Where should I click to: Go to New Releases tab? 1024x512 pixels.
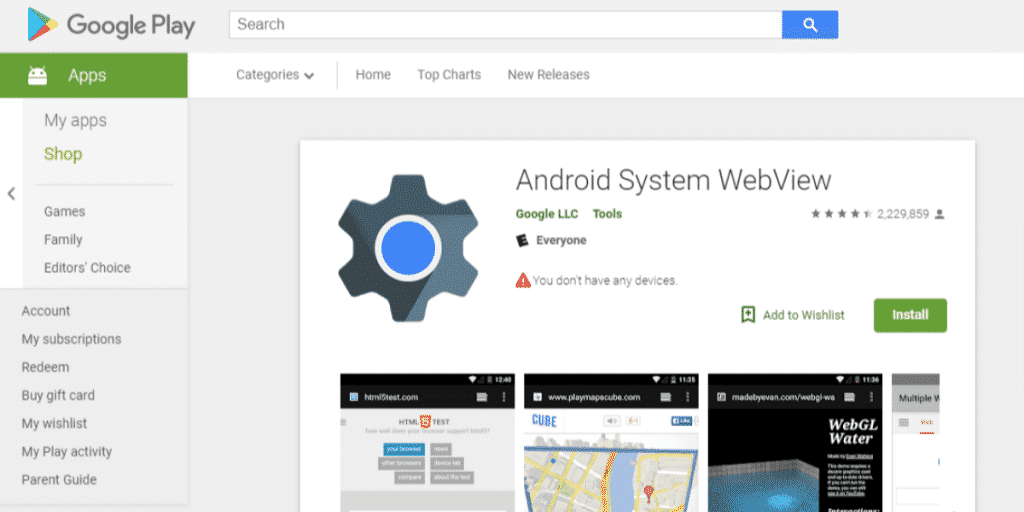(x=548, y=75)
